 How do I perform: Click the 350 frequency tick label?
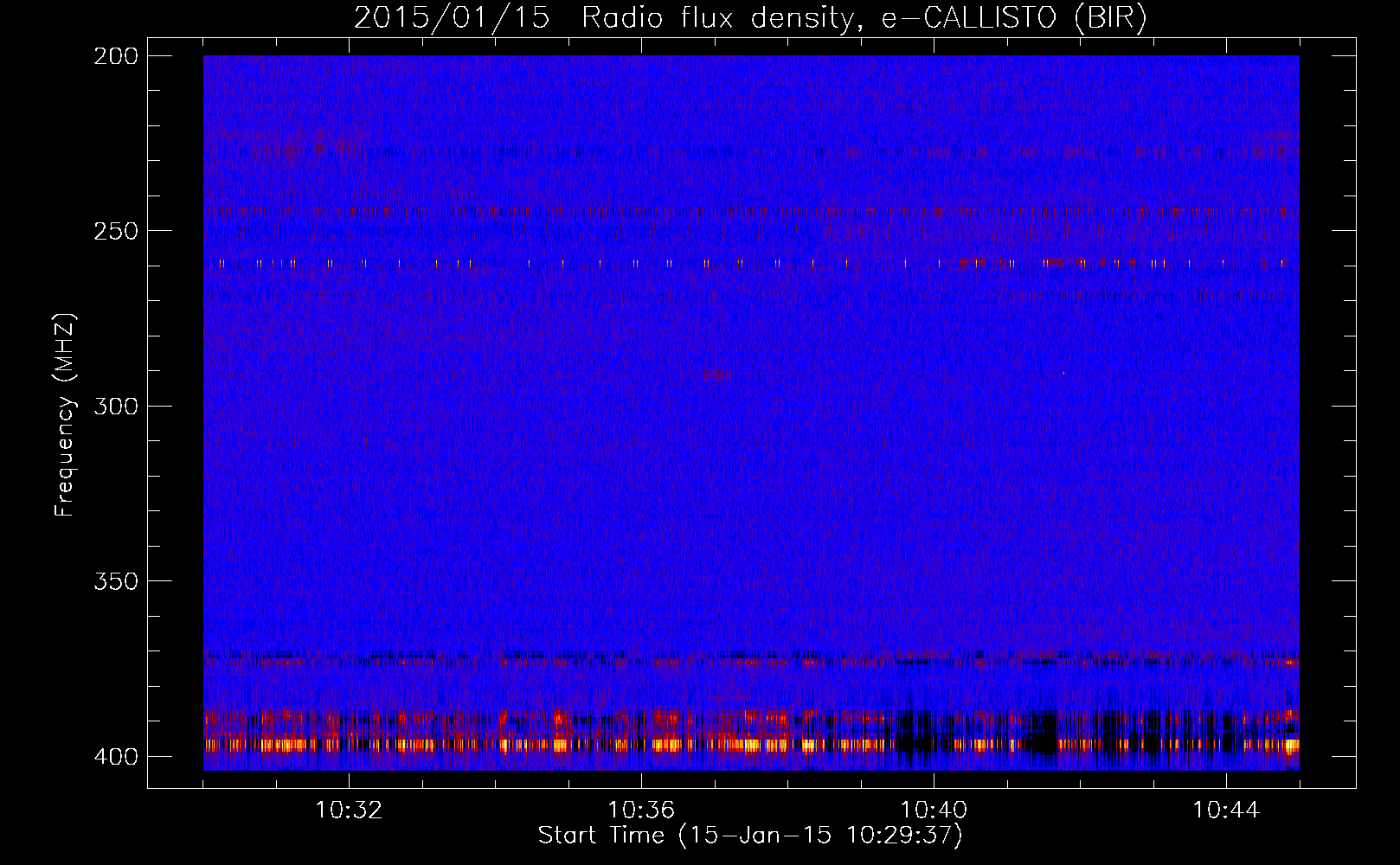tap(116, 581)
